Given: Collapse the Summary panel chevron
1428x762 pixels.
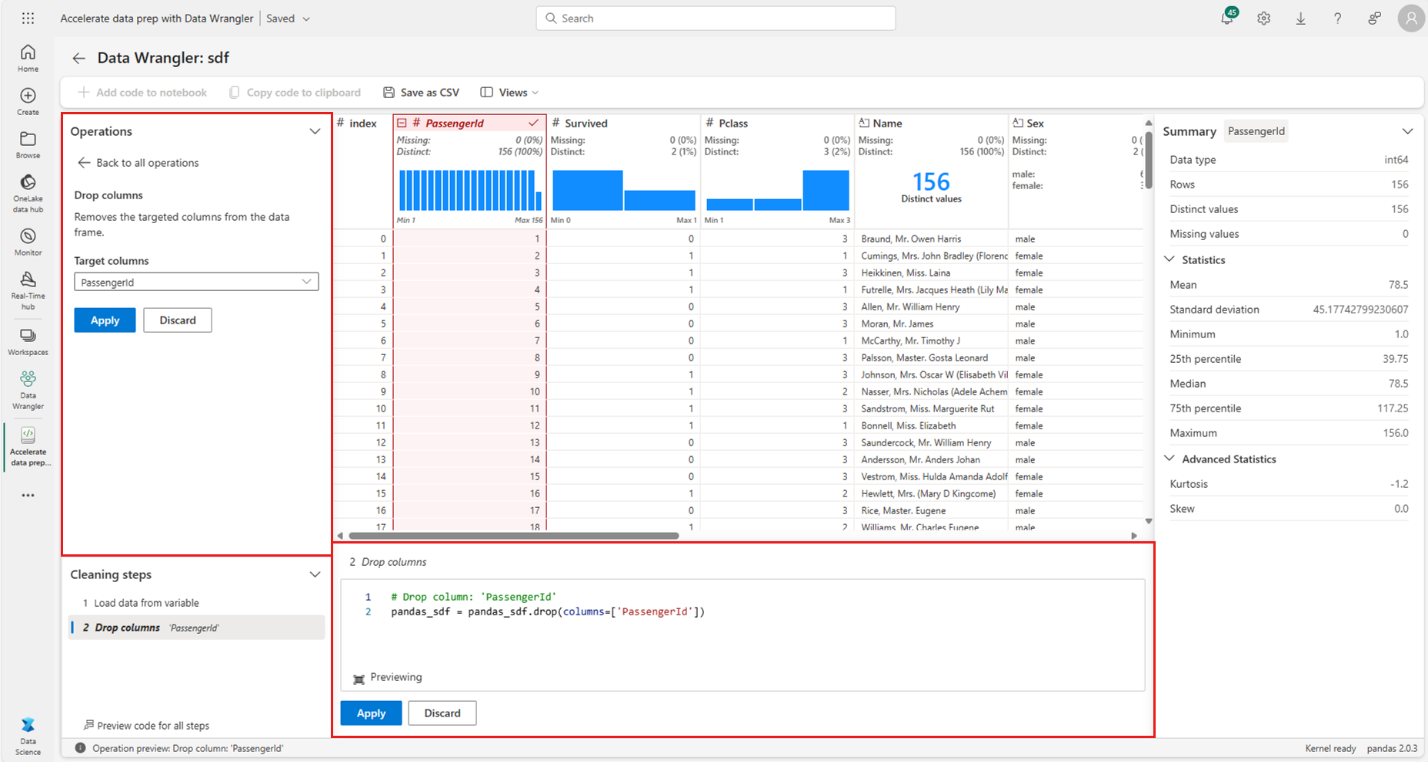Looking at the screenshot, I should point(1408,131).
